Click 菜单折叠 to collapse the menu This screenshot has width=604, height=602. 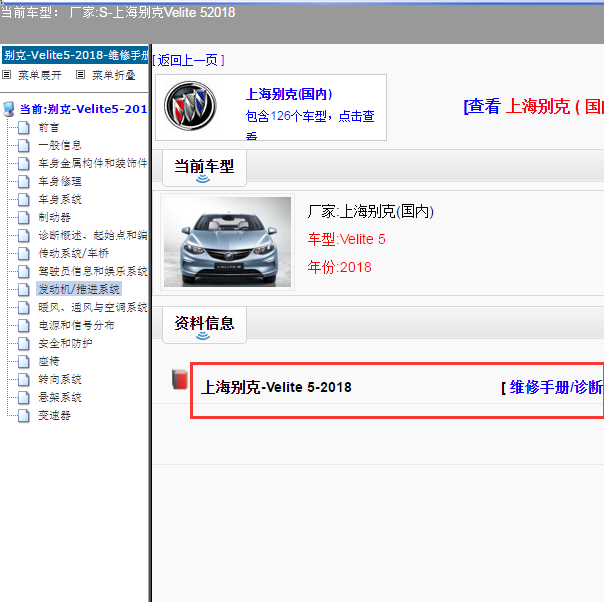click(x=114, y=75)
